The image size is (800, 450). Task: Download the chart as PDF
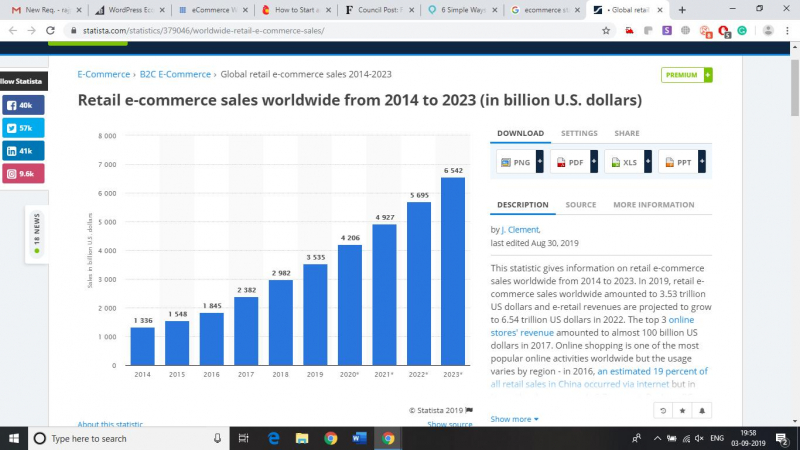[x=570, y=162]
